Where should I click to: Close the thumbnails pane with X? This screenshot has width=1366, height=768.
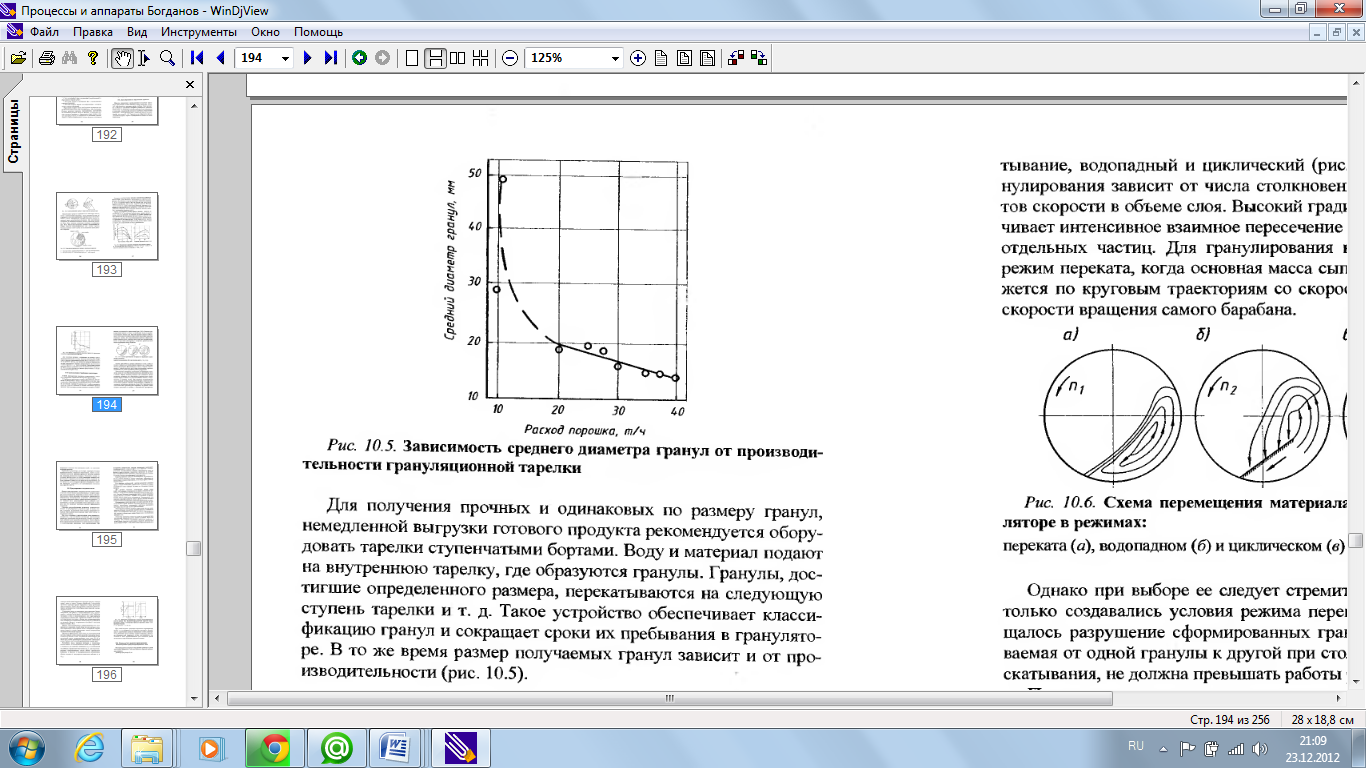pos(190,85)
